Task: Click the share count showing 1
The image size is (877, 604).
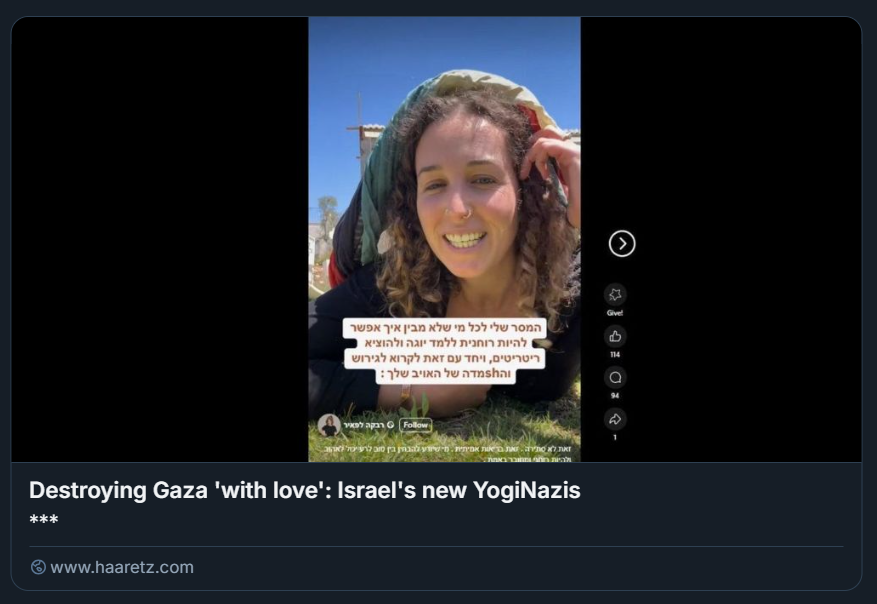Action: pyautogui.click(x=615, y=437)
